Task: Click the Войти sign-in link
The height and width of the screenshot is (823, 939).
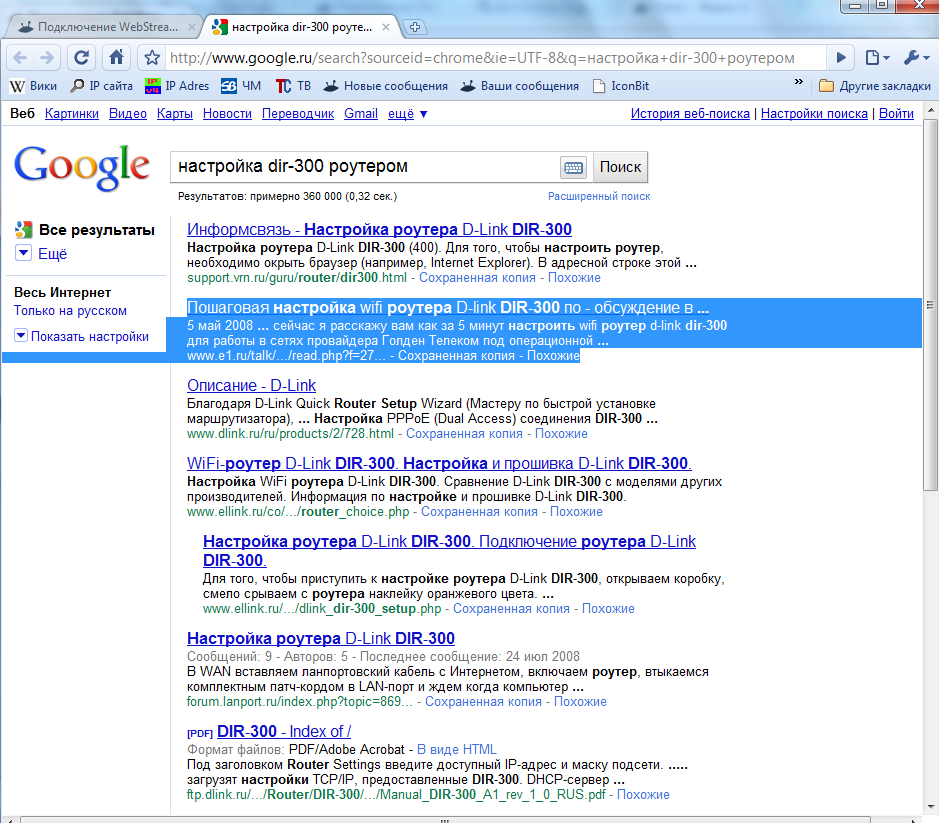Action: pyautogui.click(x=896, y=114)
